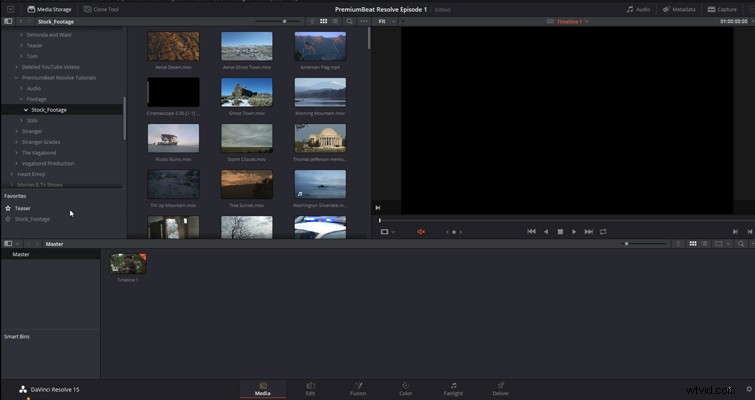Image resolution: width=755 pixels, height=400 pixels.
Task: Open project settings gear icon
Action: (749, 389)
